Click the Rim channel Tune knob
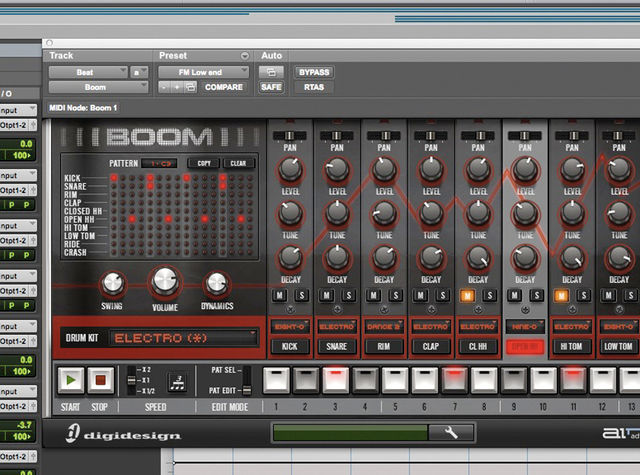Viewport: 640px width, 475px height. coord(384,213)
